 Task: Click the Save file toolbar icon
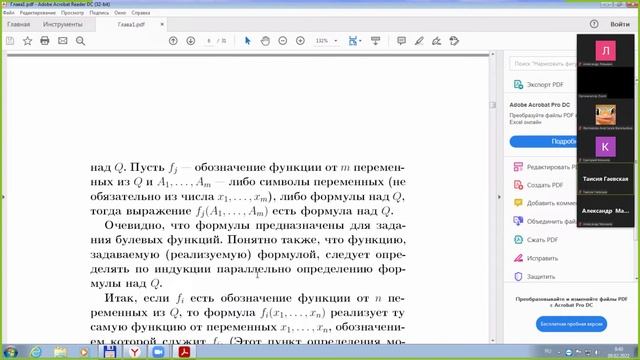coord(10,41)
